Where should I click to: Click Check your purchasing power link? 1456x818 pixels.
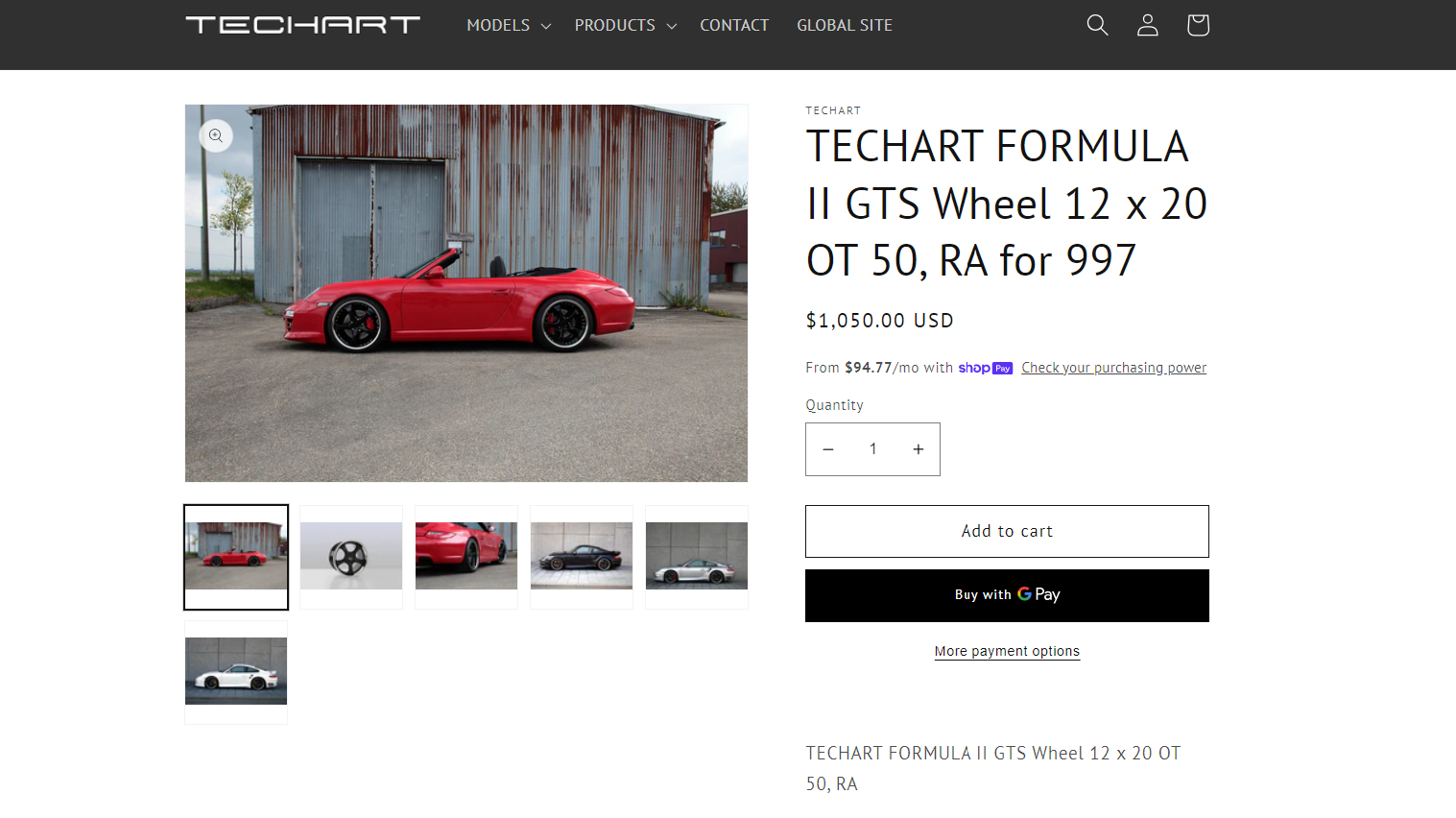pyautogui.click(x=1114, y=368)
